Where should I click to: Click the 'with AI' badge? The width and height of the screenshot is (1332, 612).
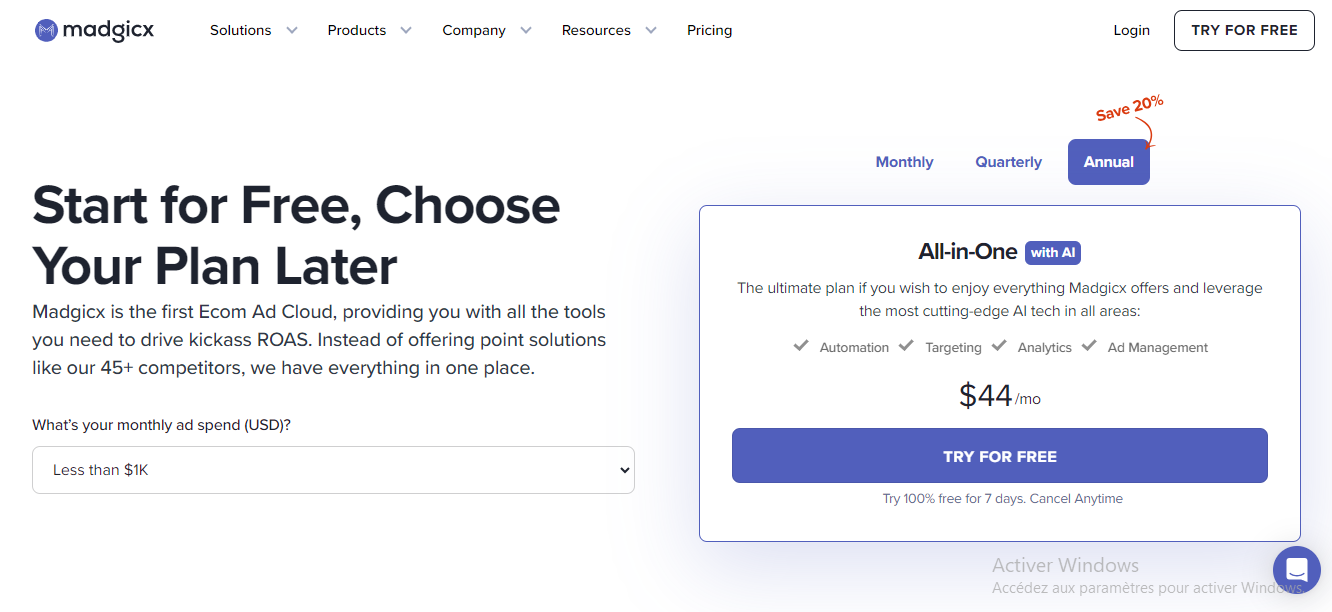[1053, 253]
